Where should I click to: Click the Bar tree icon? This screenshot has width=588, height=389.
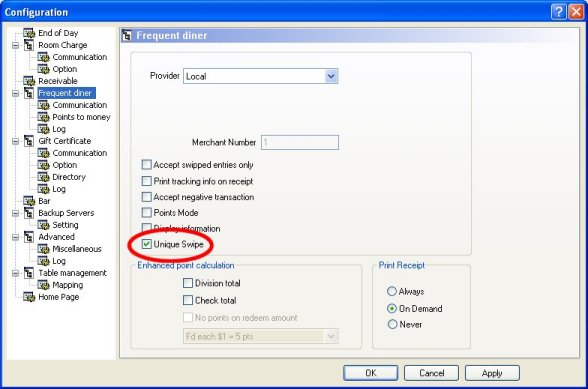coord(29,201)
